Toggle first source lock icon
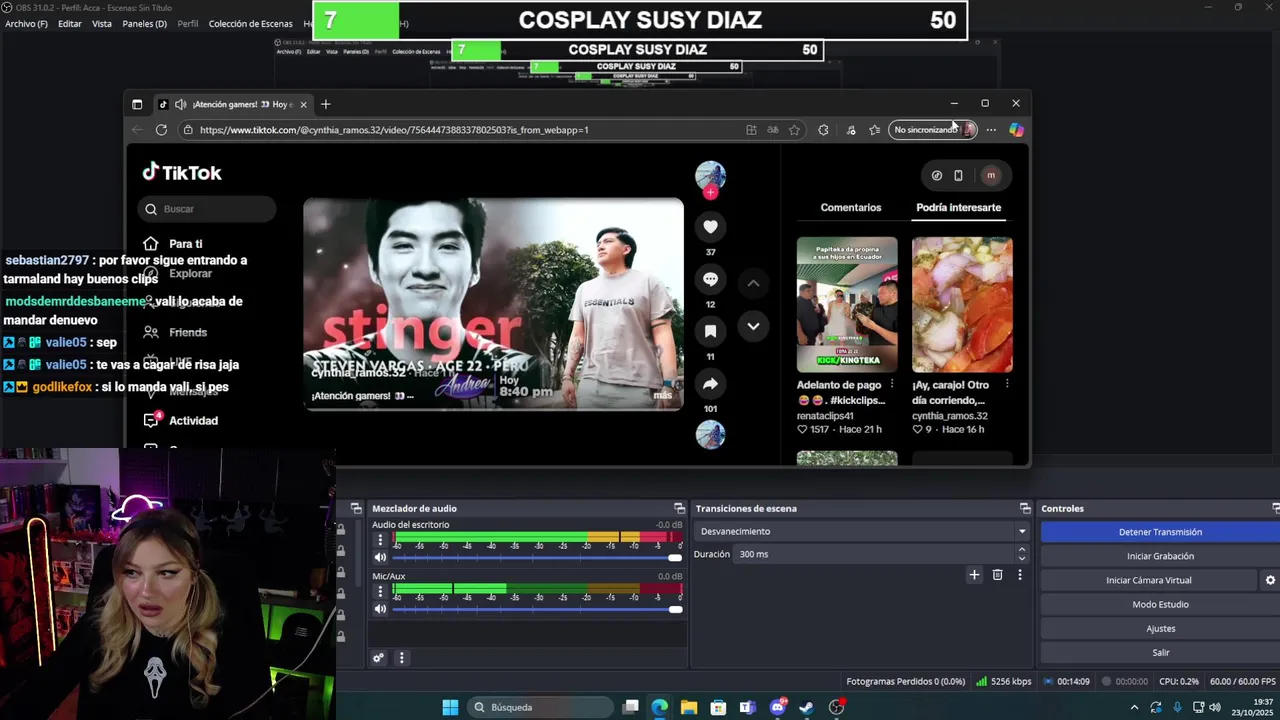The image size is (1280, 720). [x=341, y=530]
